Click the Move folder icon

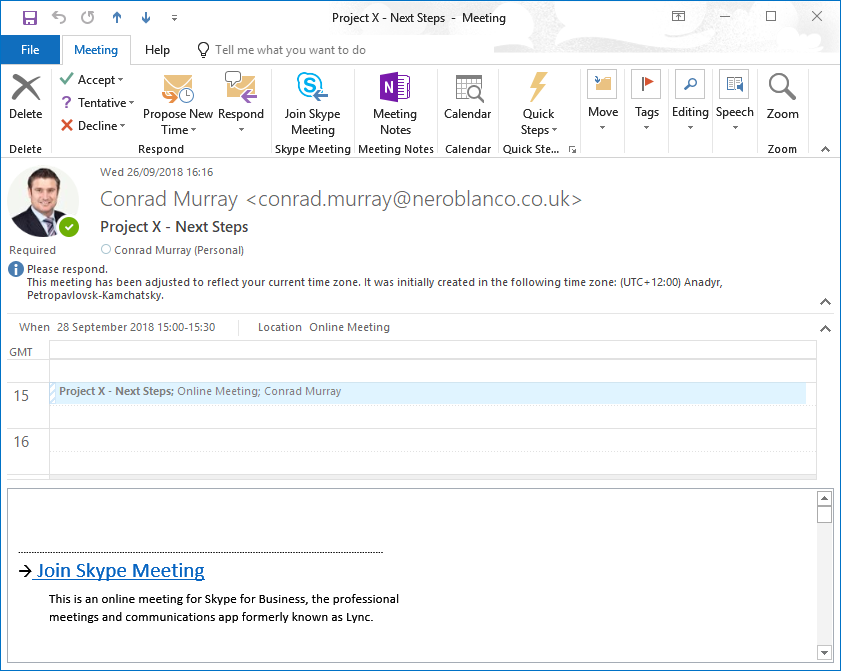point(602,84)
